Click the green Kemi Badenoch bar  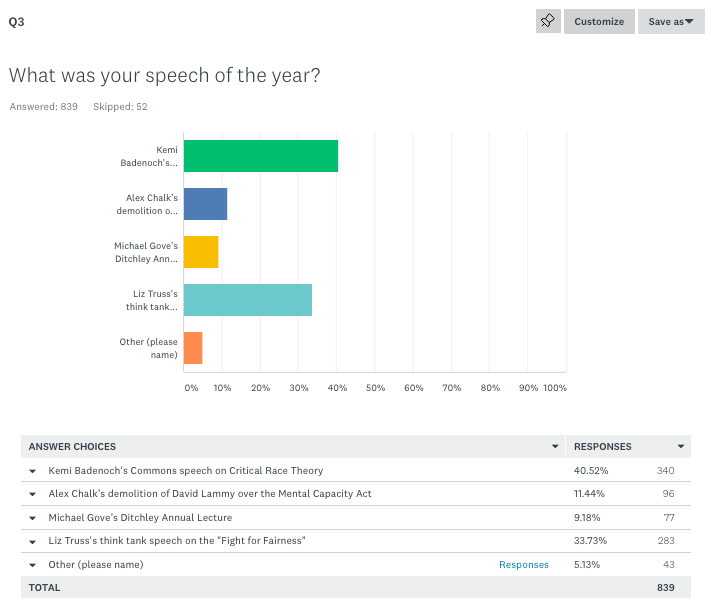[260, 156]
